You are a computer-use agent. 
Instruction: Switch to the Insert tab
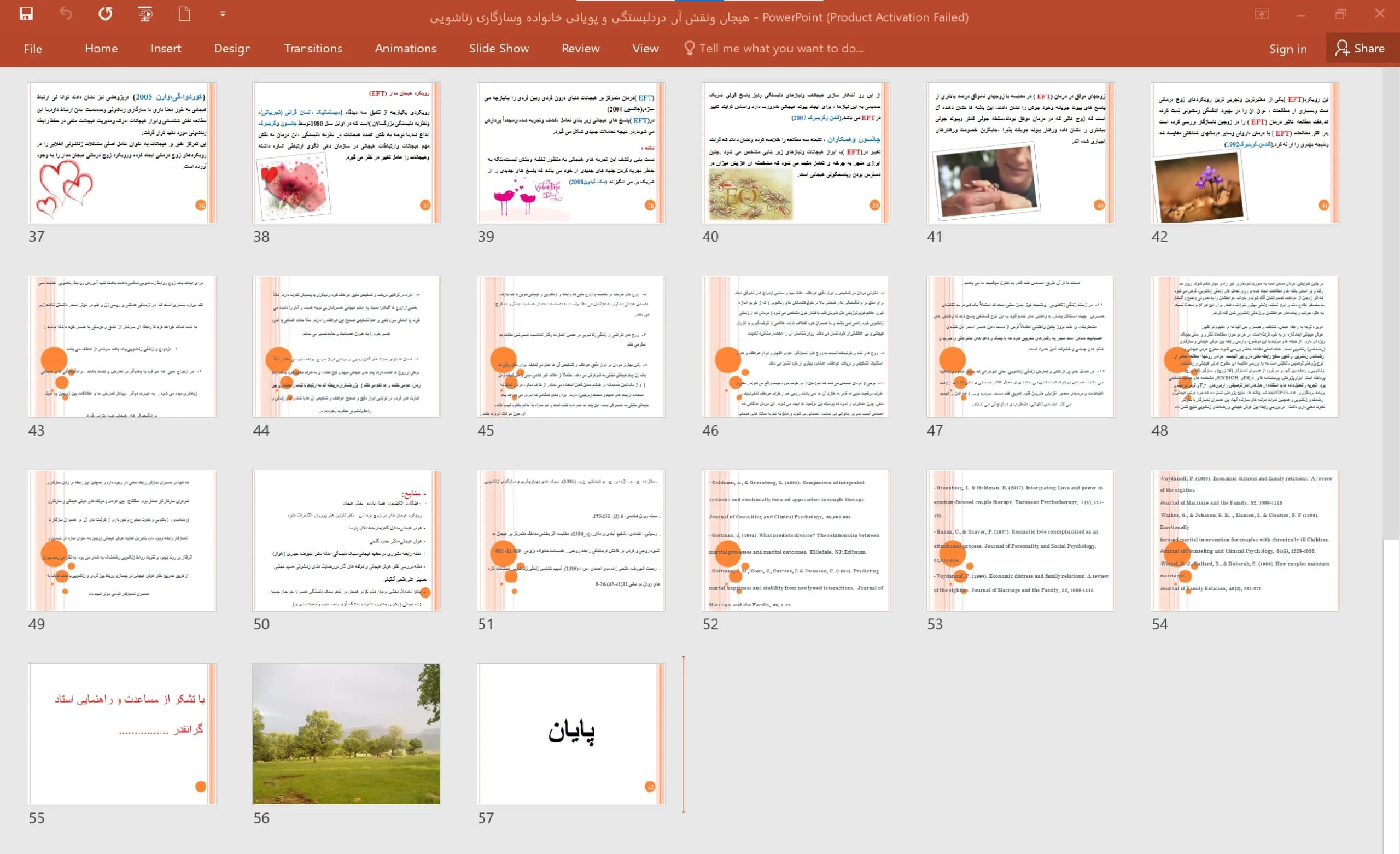point(166,49)
